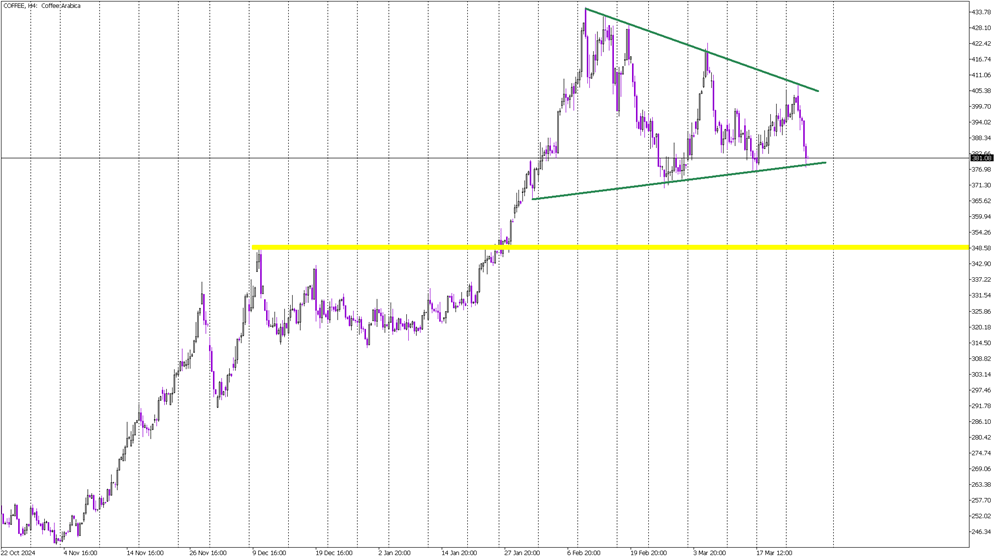Image resolution: width=1000 pixels, height=559 pixels.
Task: Click the 348.58 price axis label
Action: [x=982, y=248]
